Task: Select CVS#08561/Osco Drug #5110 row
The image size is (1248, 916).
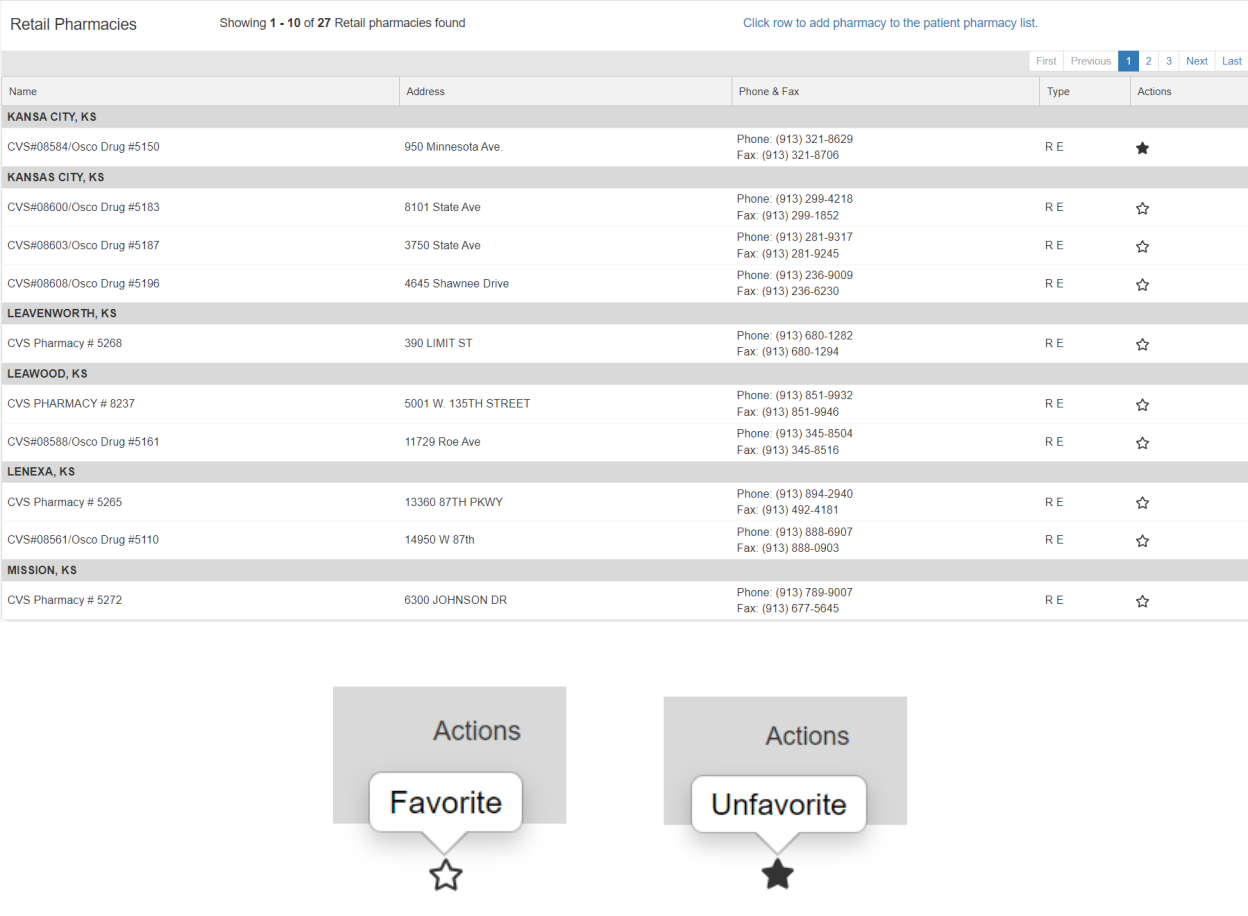Action: pos(624,540)
